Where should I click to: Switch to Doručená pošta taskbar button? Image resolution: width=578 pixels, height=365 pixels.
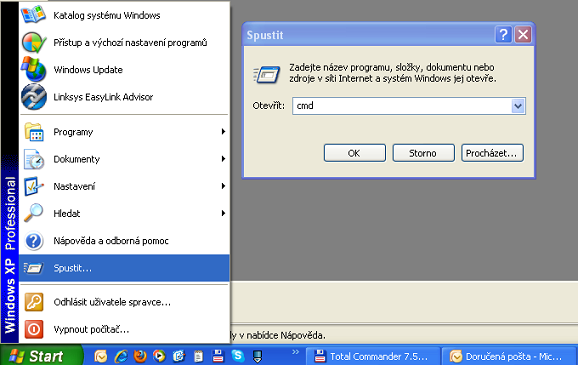(509, 356)
